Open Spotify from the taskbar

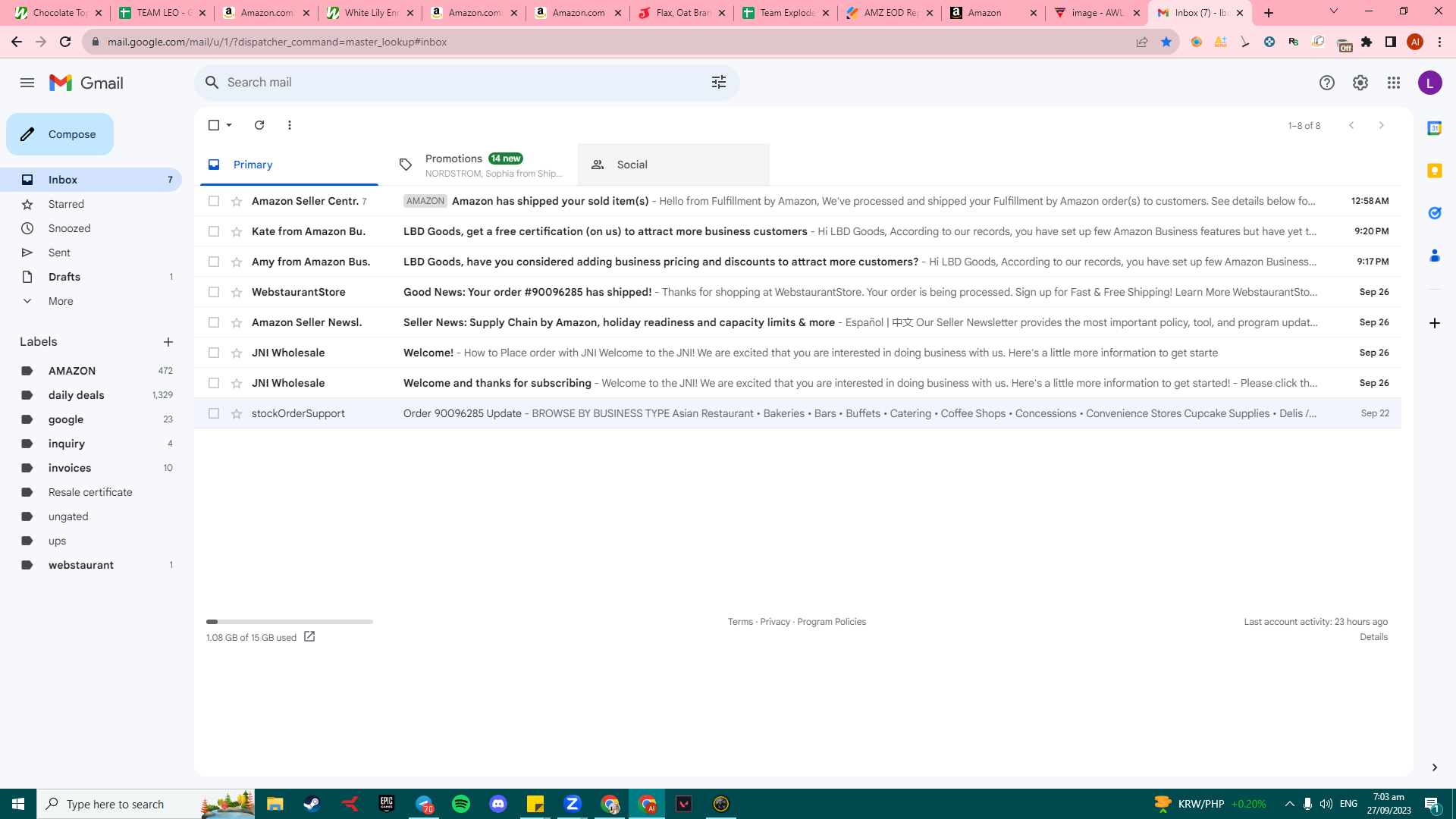point(461,804)
